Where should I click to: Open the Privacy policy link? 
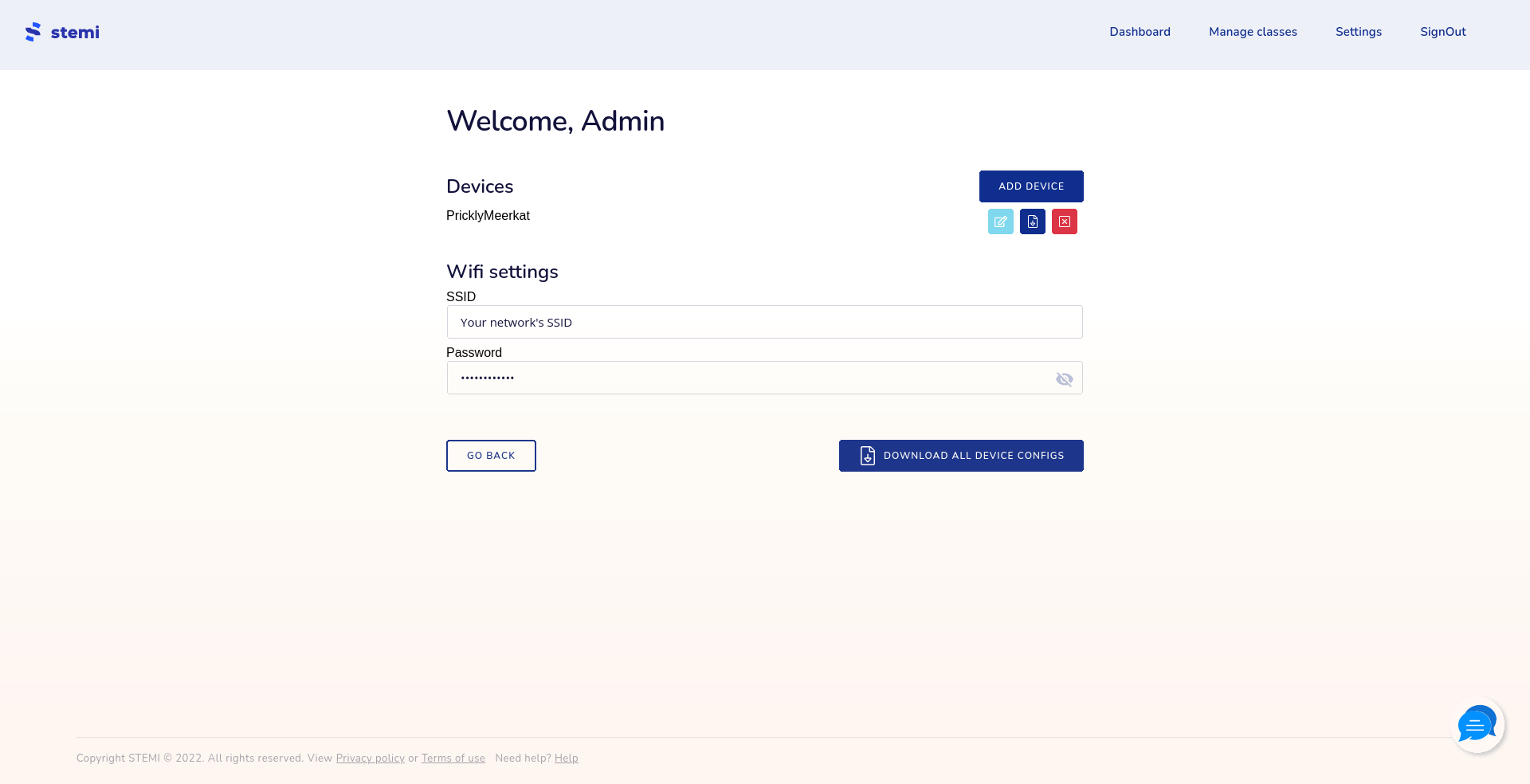click(370, 759)
